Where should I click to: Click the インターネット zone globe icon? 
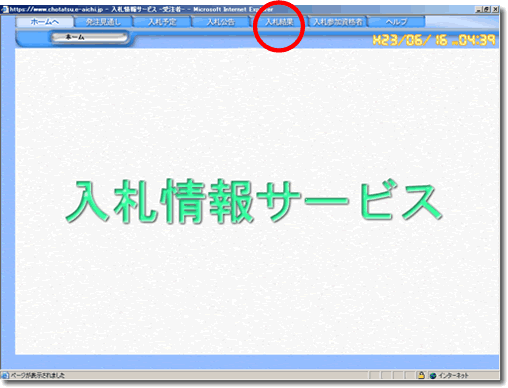pyautogui.click(x=433, y=376)
